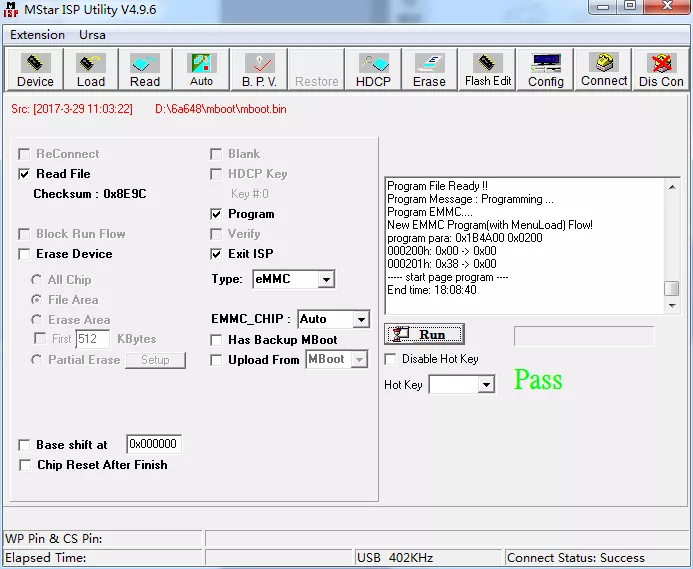Select the Erase toolbar icon
693x569 pixels.
pos(429,70)
